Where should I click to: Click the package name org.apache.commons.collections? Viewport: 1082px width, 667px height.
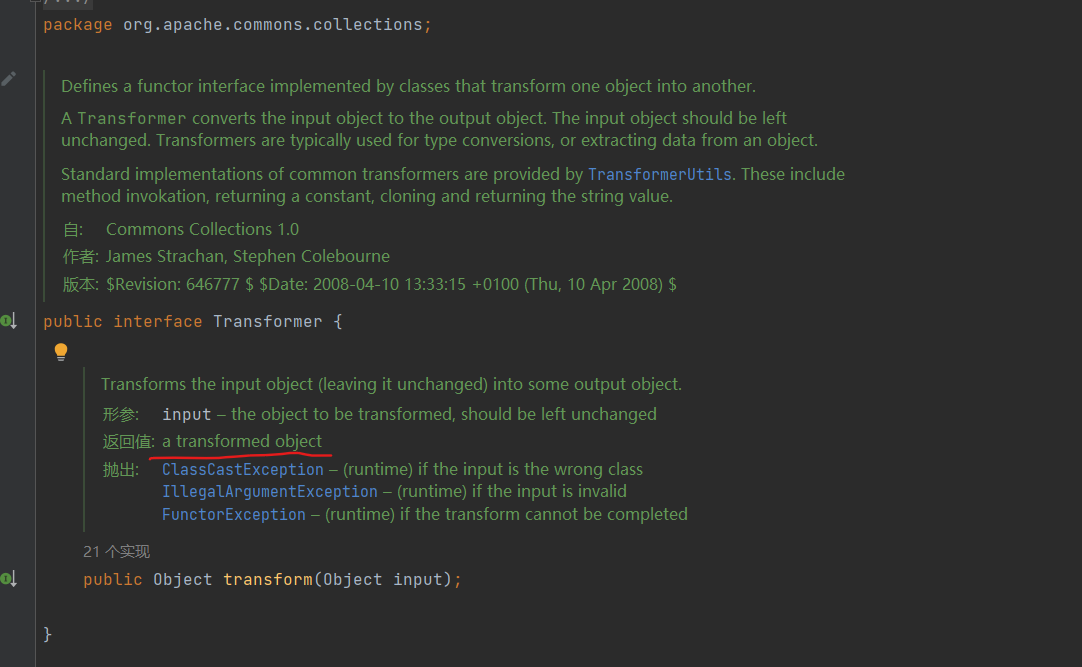[272, 25]
